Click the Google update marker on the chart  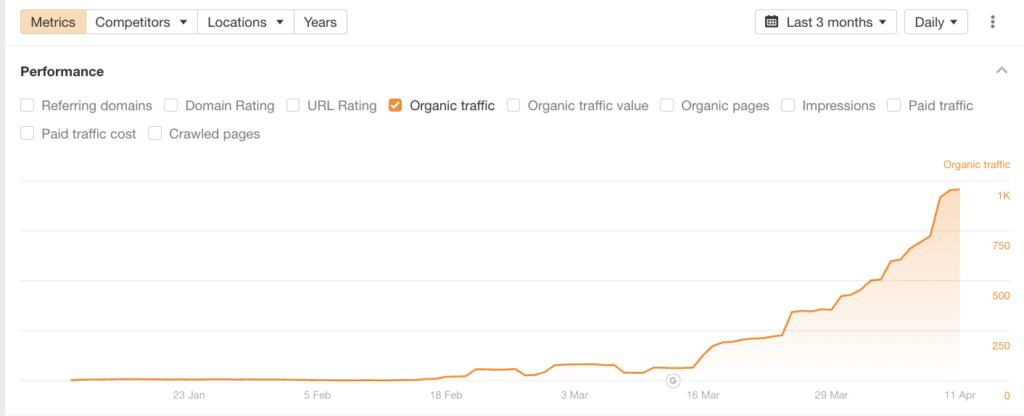coord(672,380)
